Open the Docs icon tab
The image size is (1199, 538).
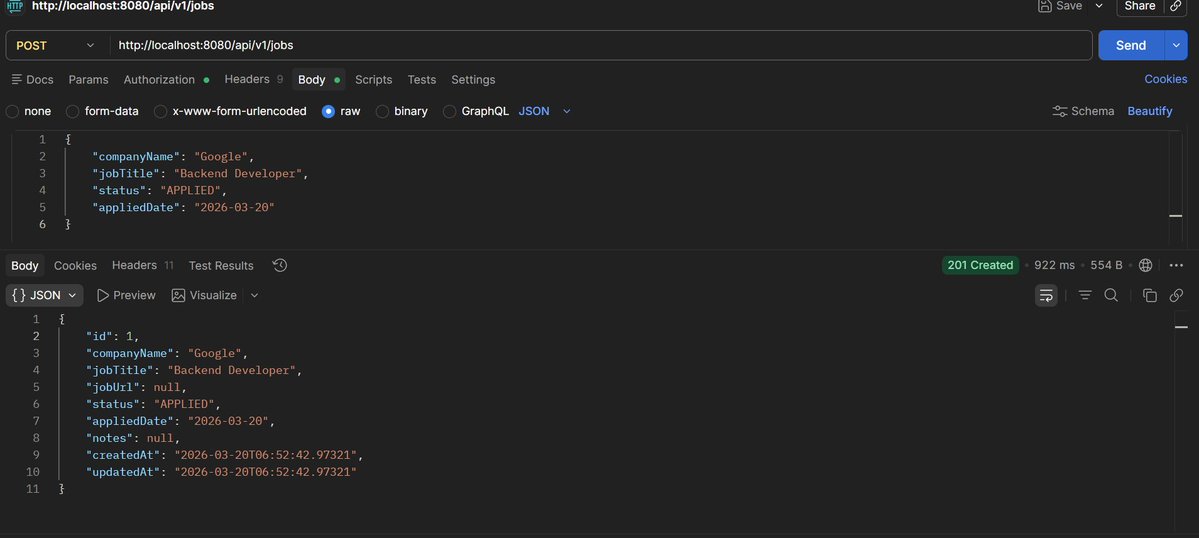33,79
